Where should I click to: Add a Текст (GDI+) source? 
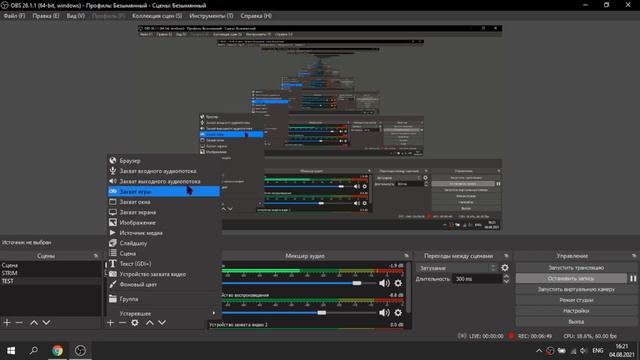click(x=163, y=264)
